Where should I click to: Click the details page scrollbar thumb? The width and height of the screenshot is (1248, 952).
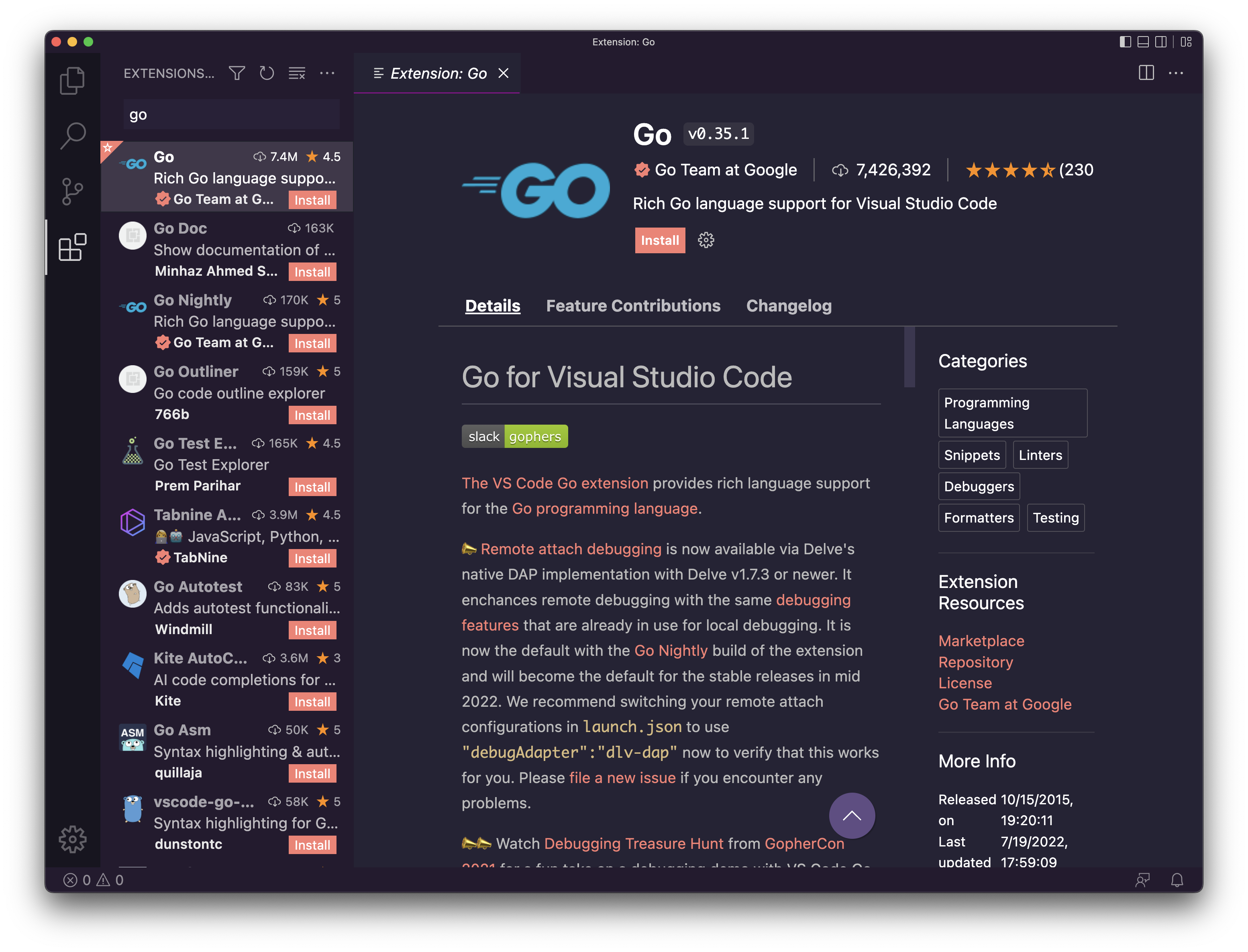tap(909, 357)
